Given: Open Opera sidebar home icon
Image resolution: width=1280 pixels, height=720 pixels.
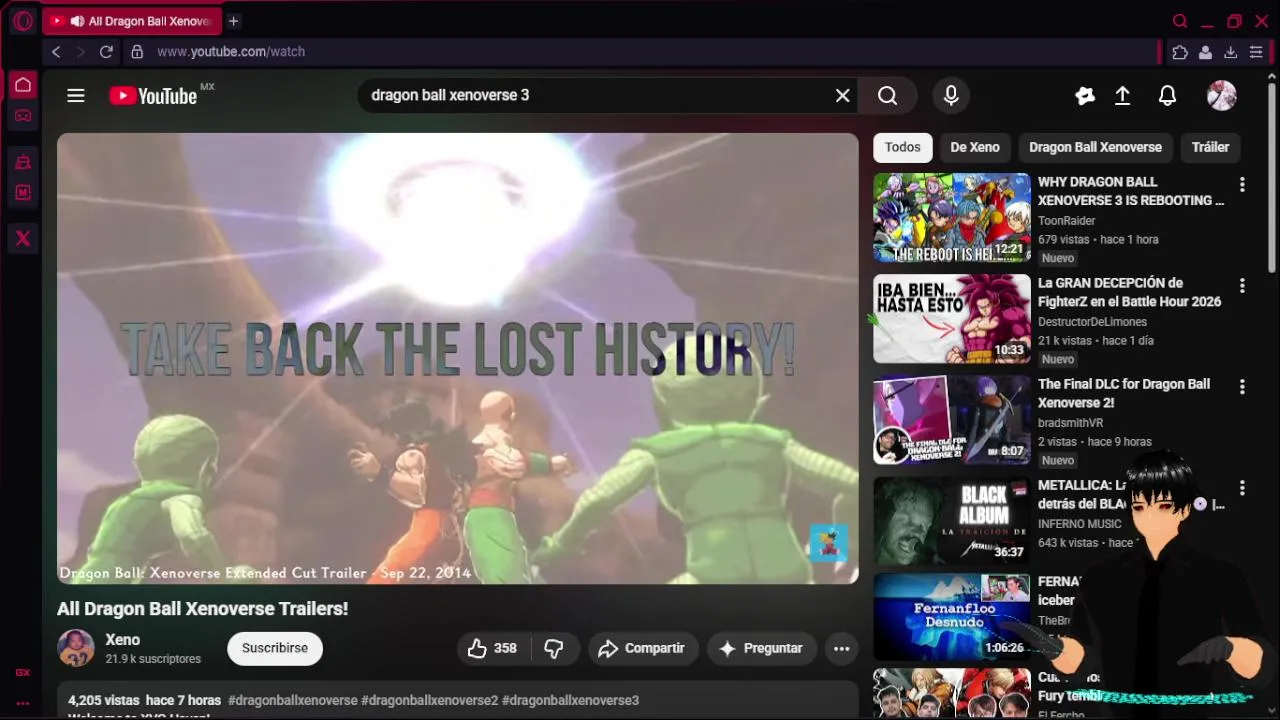Looking at the screenshot, I should [x=23, y=85].
